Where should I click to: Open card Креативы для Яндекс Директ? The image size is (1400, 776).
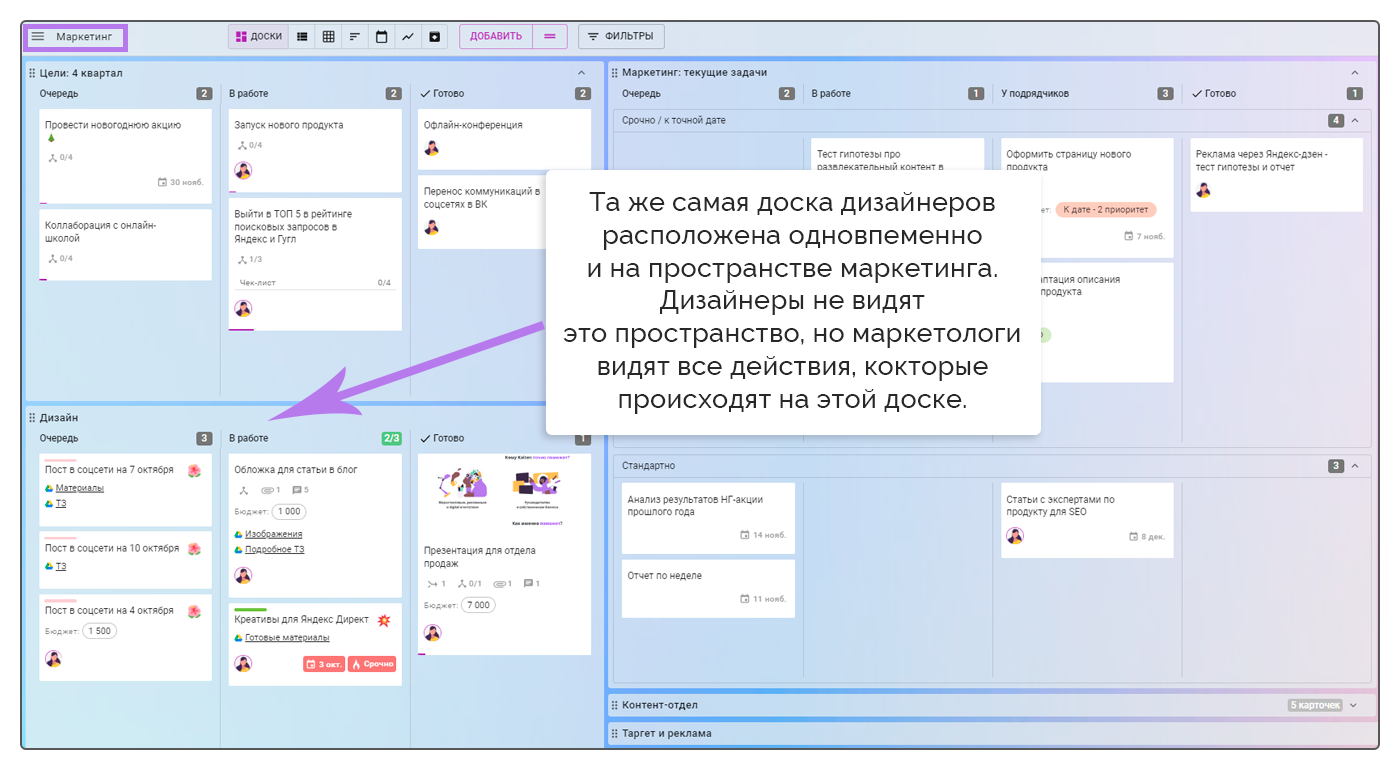coord(315,644)
